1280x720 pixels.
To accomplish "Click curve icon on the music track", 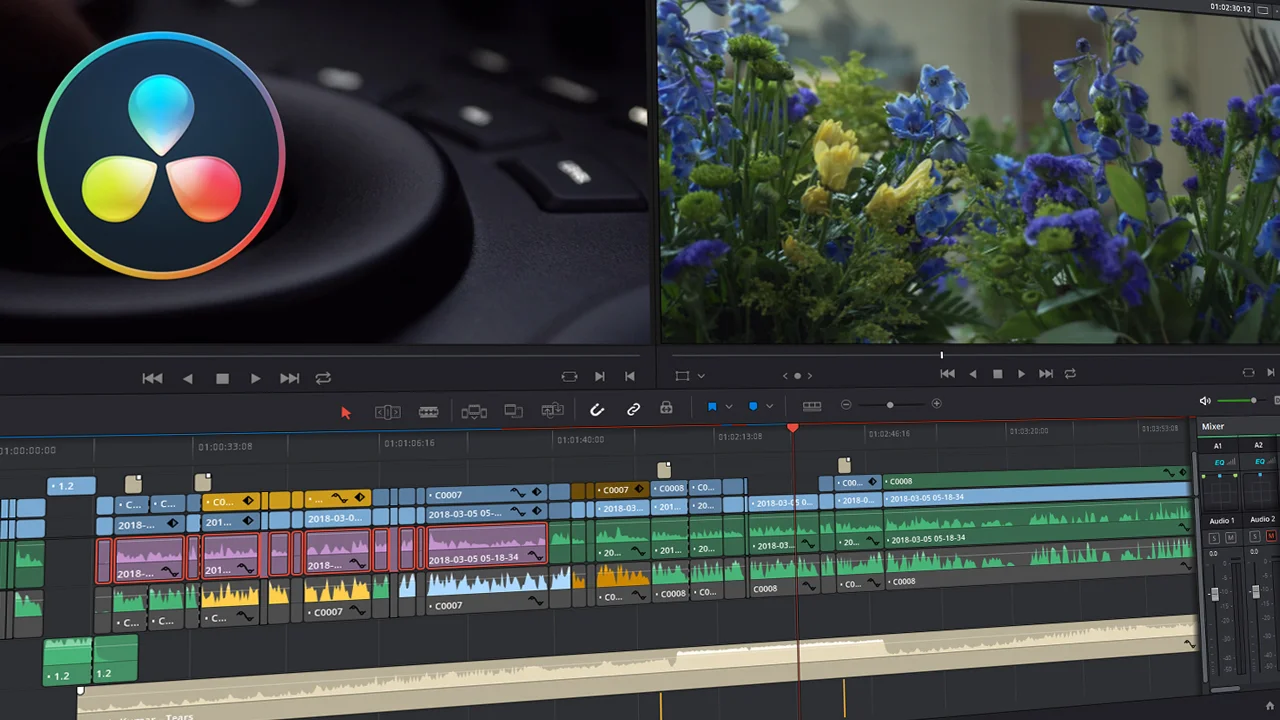I will (1191, 643).
